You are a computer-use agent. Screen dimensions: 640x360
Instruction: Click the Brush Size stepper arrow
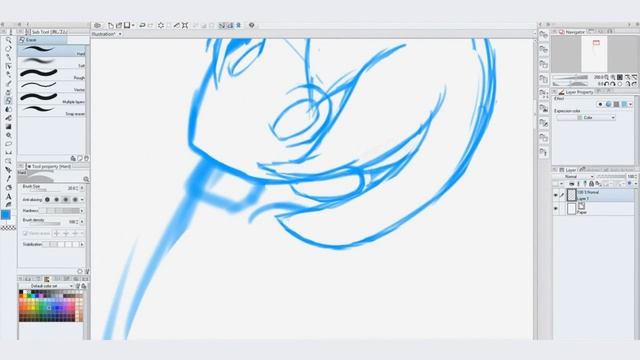82,188
